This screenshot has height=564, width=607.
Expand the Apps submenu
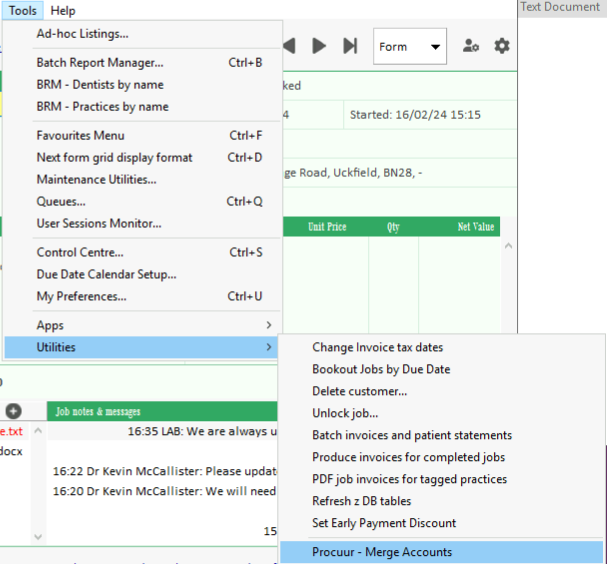click(x=140, y=325)
